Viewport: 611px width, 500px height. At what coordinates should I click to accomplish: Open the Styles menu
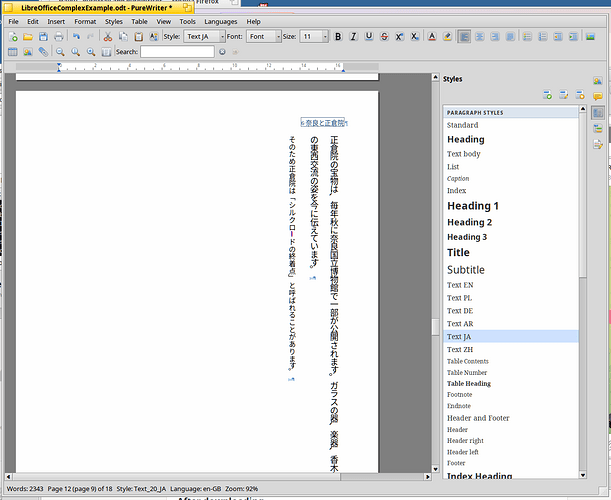point(113,22)
